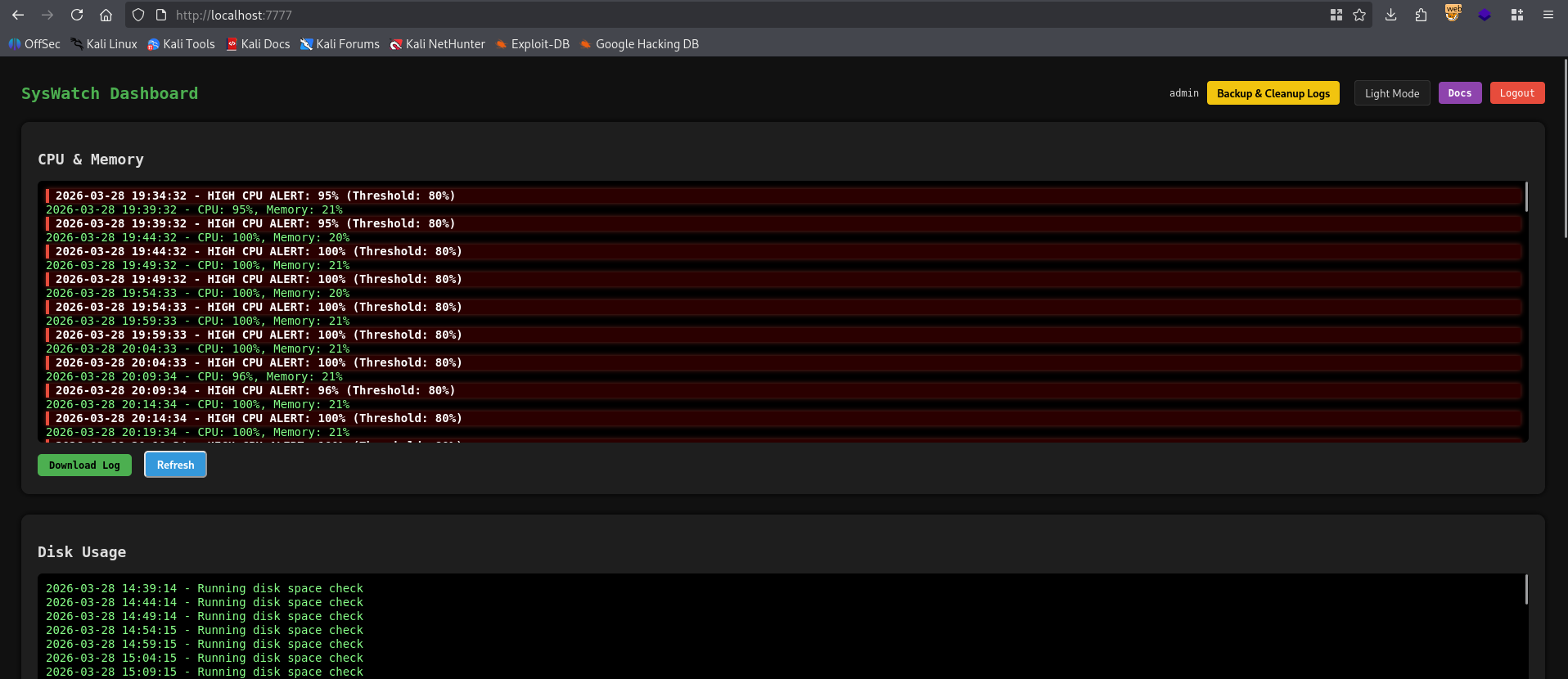Viewport: 1568px width, 679px height.
Task: Refresh the CPU & Memory log
Action: (176, 465)
